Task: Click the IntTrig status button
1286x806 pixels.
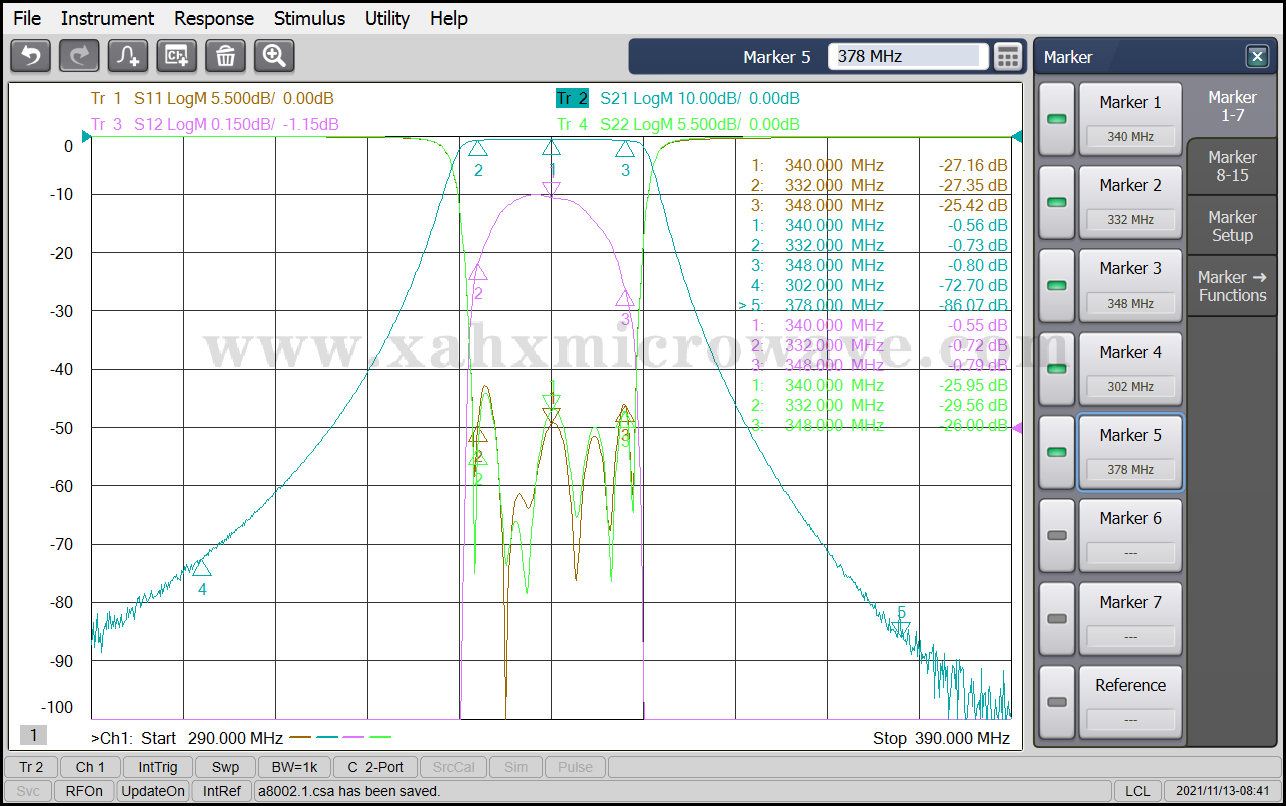Action: (x=158, y=767)
